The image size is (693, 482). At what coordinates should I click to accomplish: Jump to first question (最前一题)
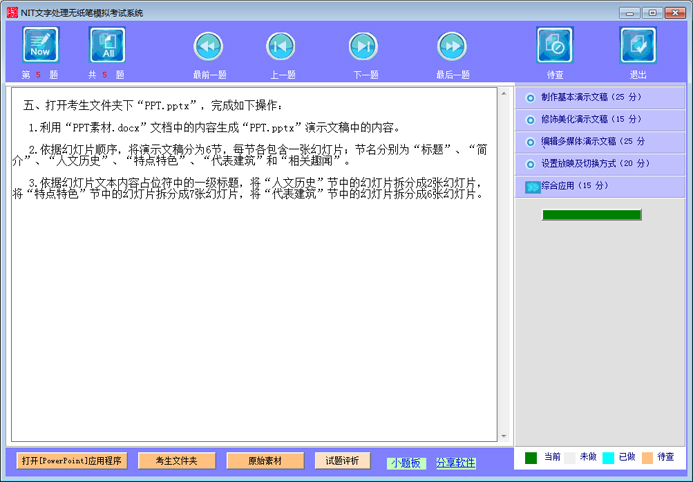pyautogui.click(x=207, y=47)
